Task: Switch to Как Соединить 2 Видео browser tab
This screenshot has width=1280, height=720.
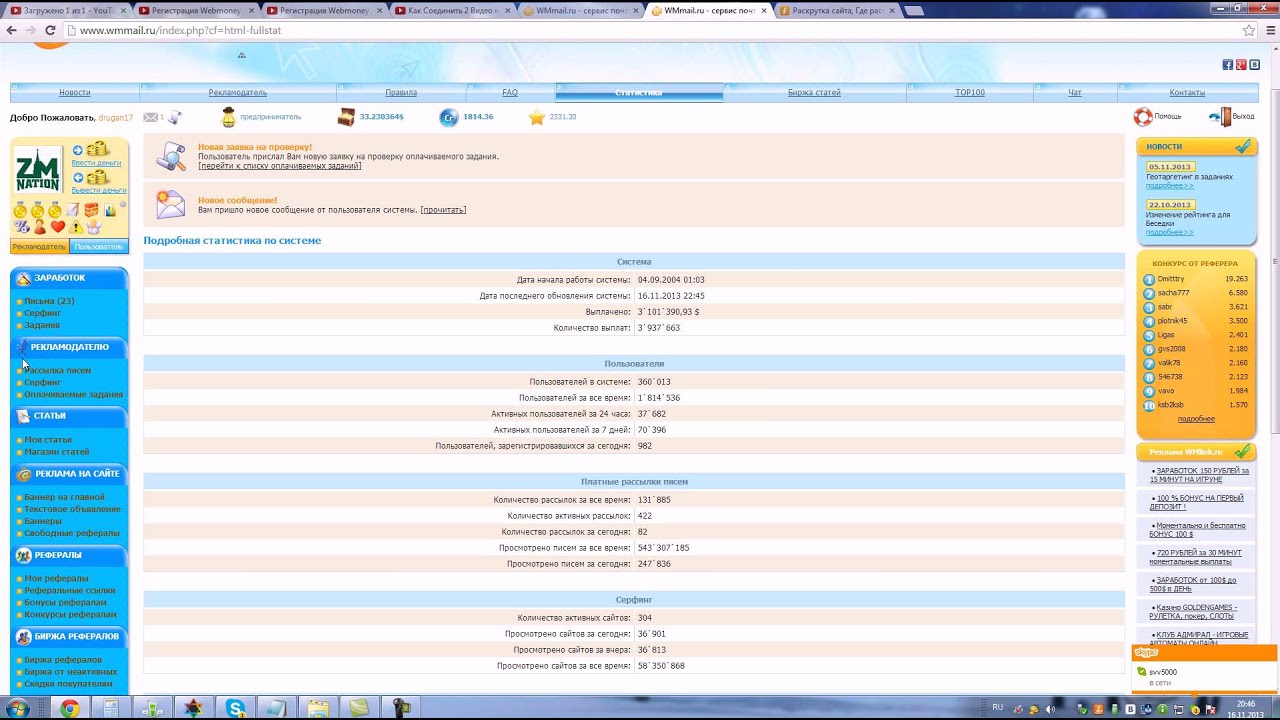Action: pyautogui.click(x=453, y=10)
